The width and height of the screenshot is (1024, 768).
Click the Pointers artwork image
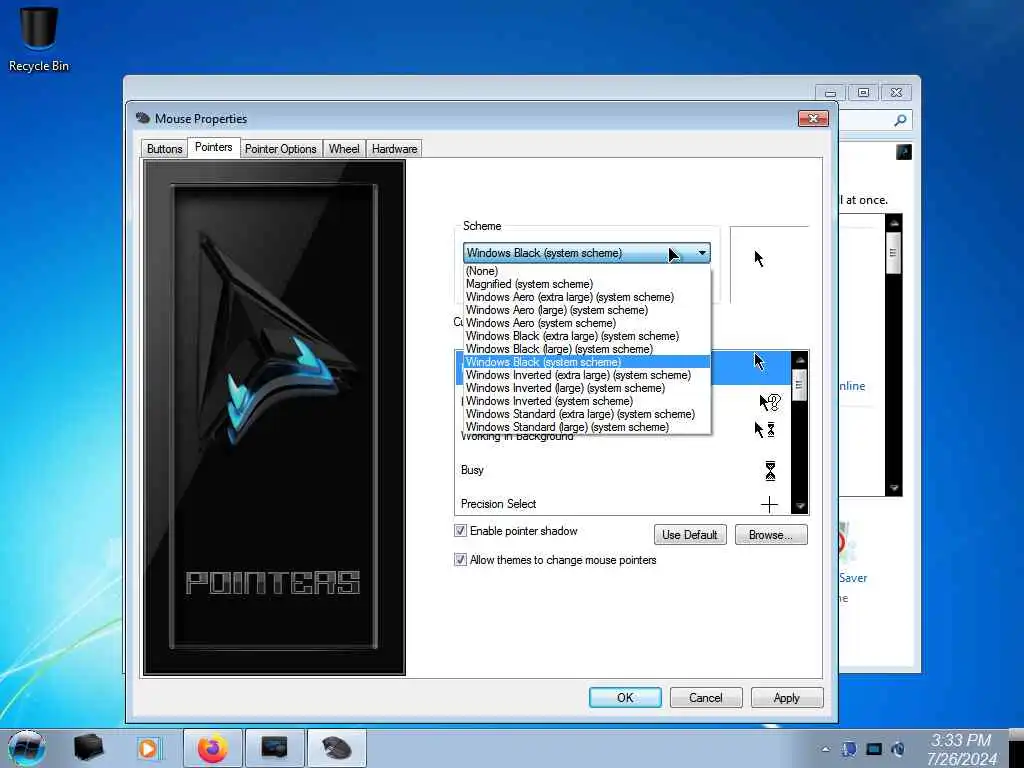click(x=274, y=418)
